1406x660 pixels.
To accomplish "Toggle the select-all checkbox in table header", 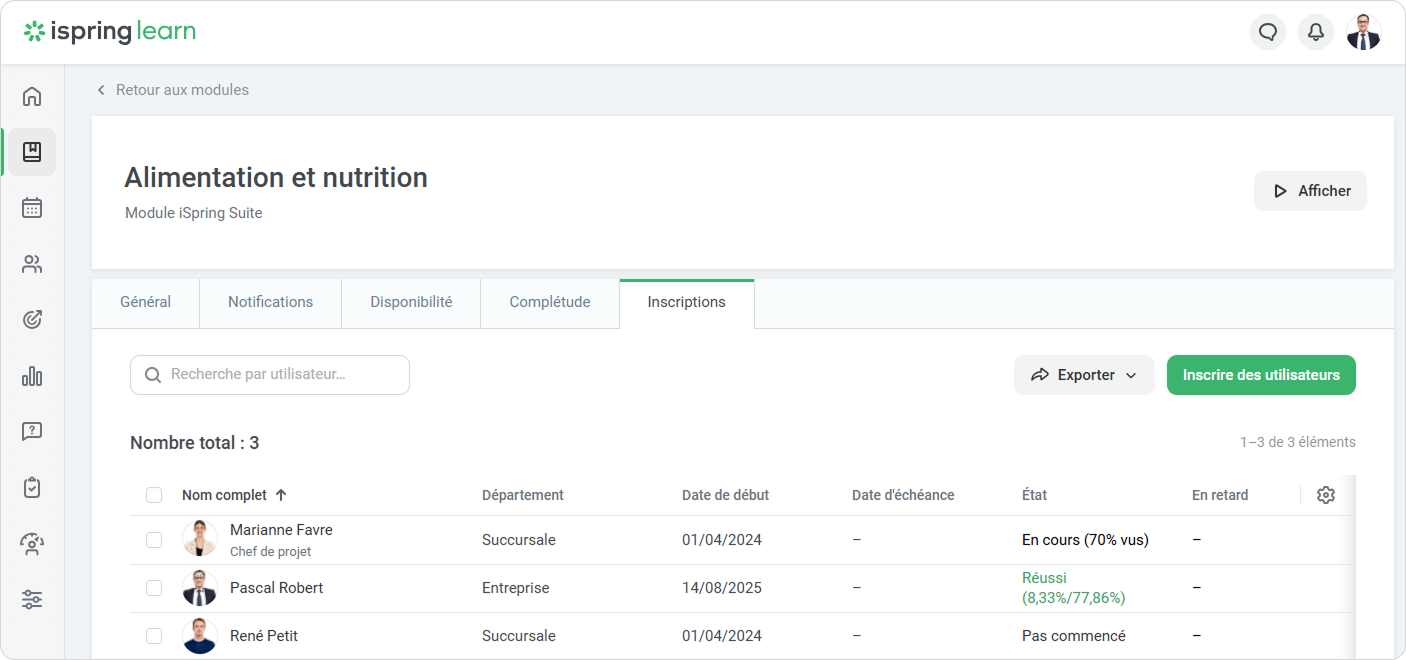I will tap(154, 495).
